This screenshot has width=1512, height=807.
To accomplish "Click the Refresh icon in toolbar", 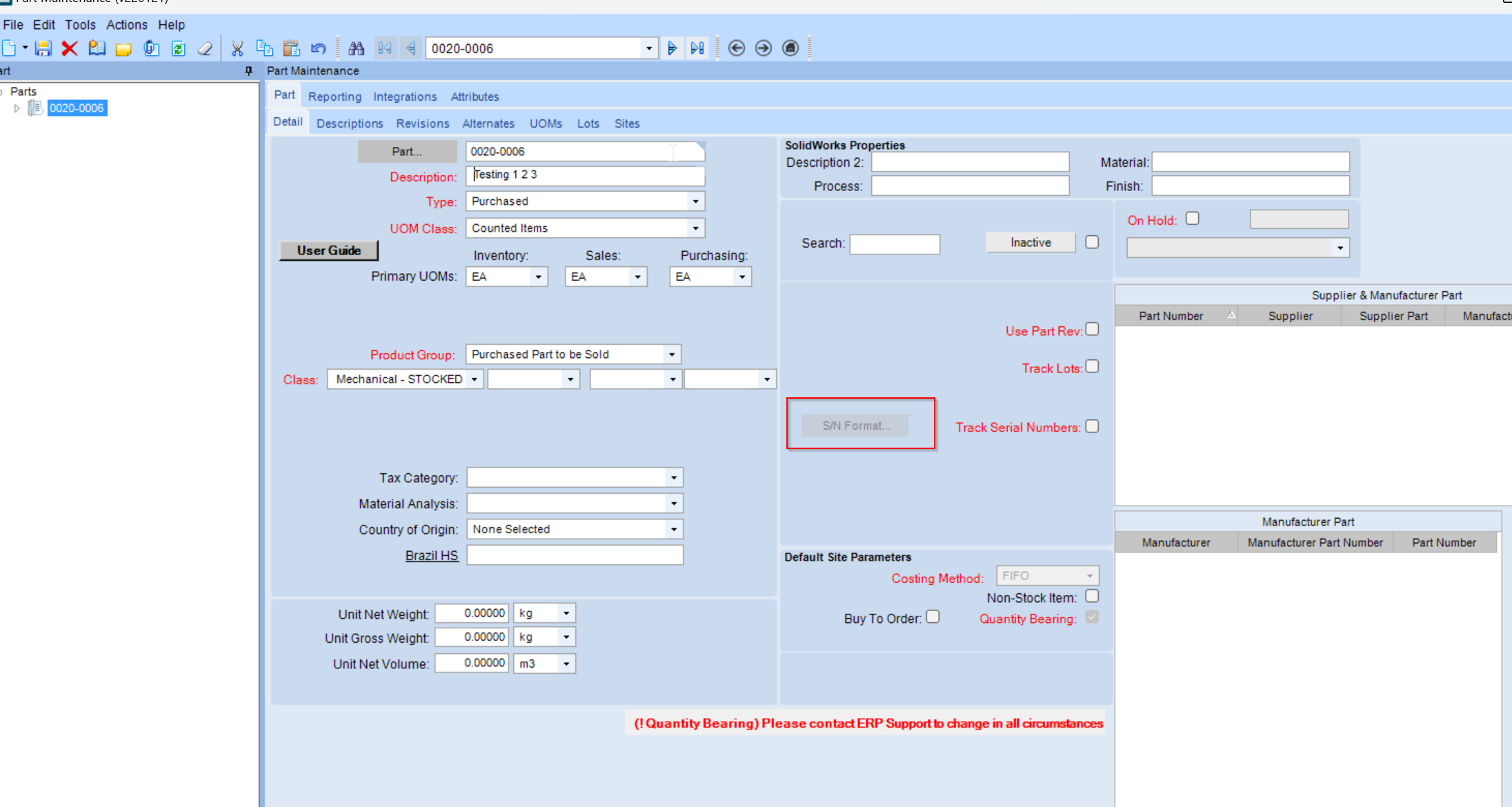I will tap(179, 48).
